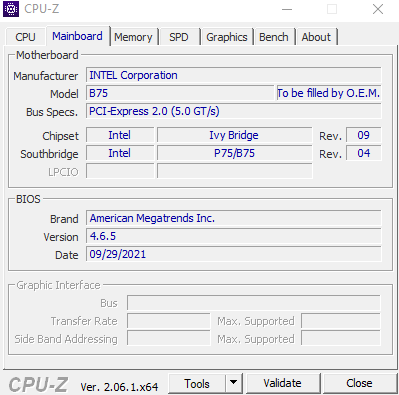399x395 pixels.
Task: Show the About tab
Action: click(316, 37)
